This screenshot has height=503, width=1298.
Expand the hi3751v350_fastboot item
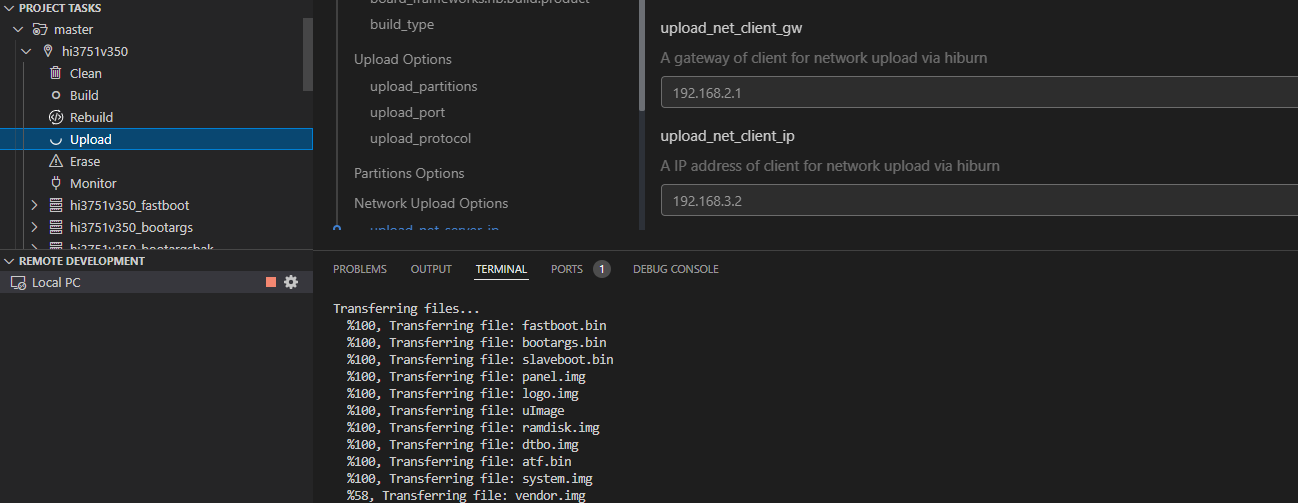34,205
